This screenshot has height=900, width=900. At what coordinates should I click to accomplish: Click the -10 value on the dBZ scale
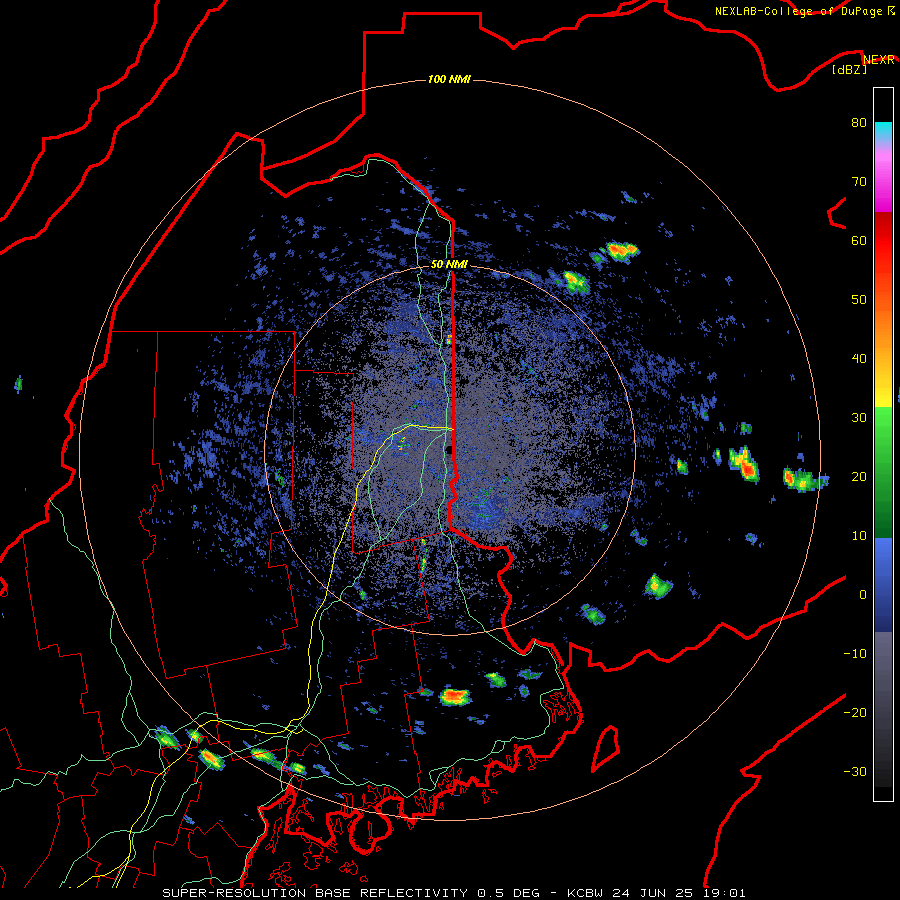[855, 653]
